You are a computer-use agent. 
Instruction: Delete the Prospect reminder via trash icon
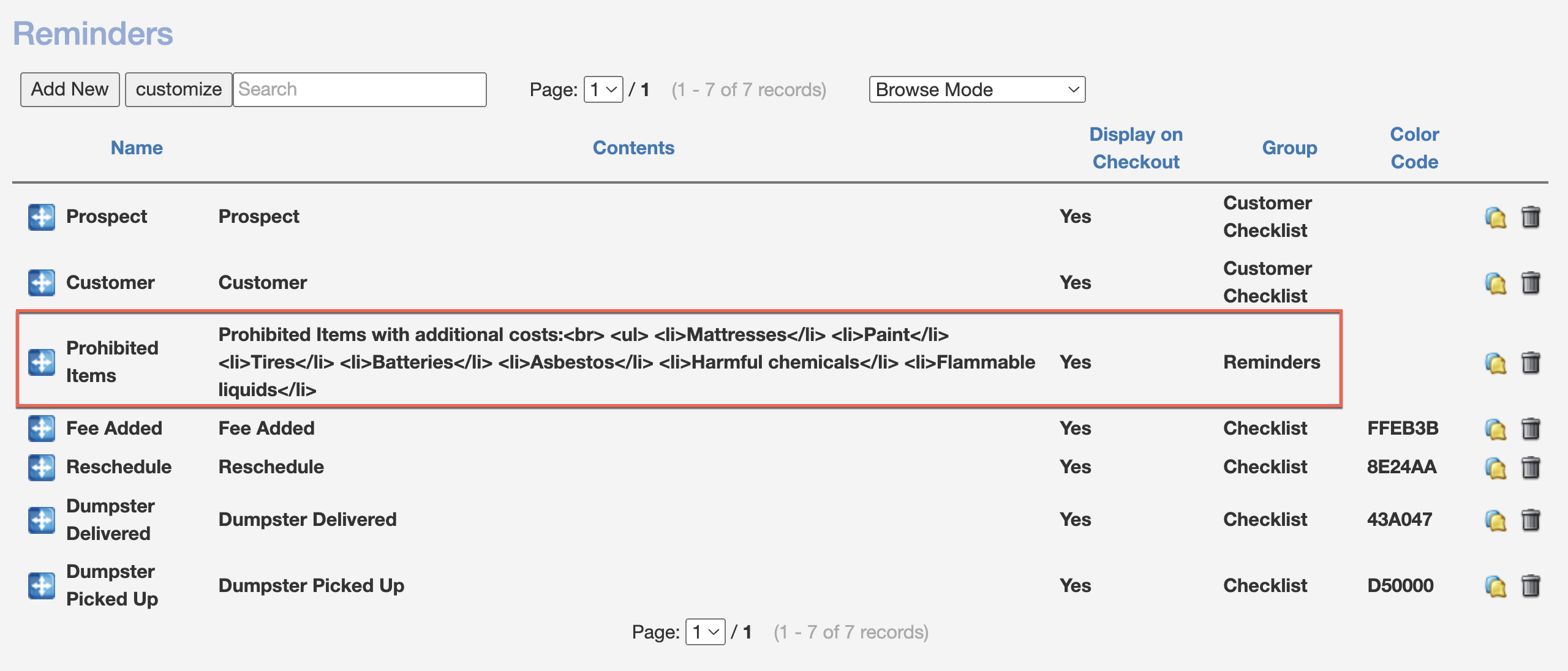1531,217
